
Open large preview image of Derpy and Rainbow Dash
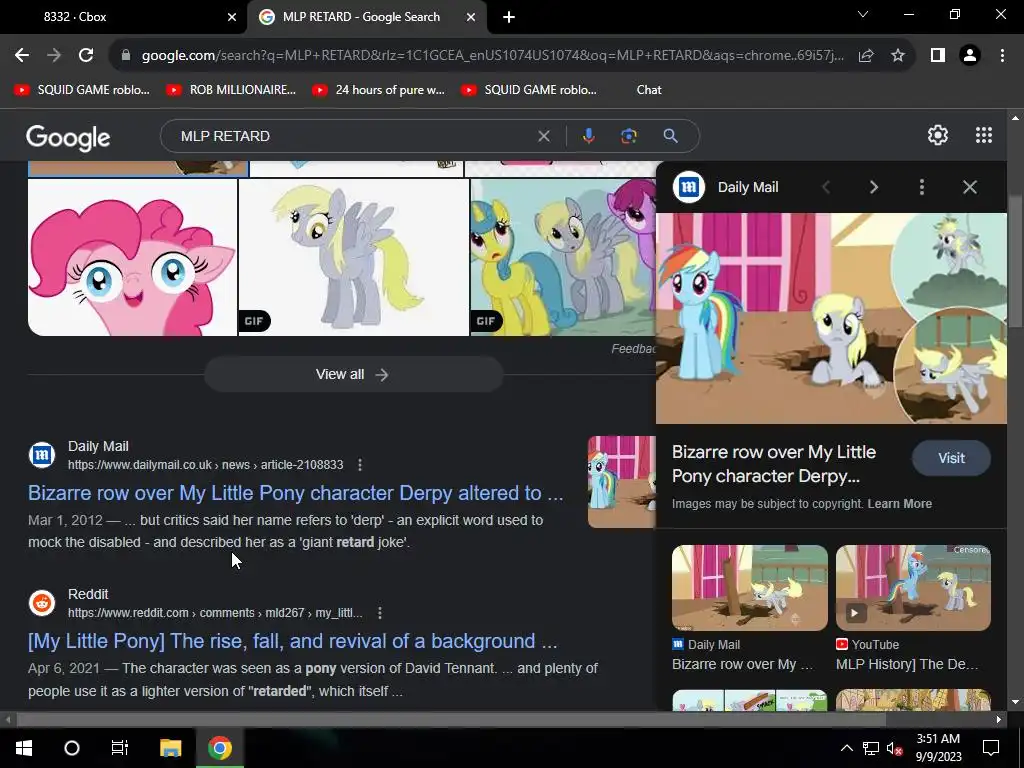tap(831, 319)
